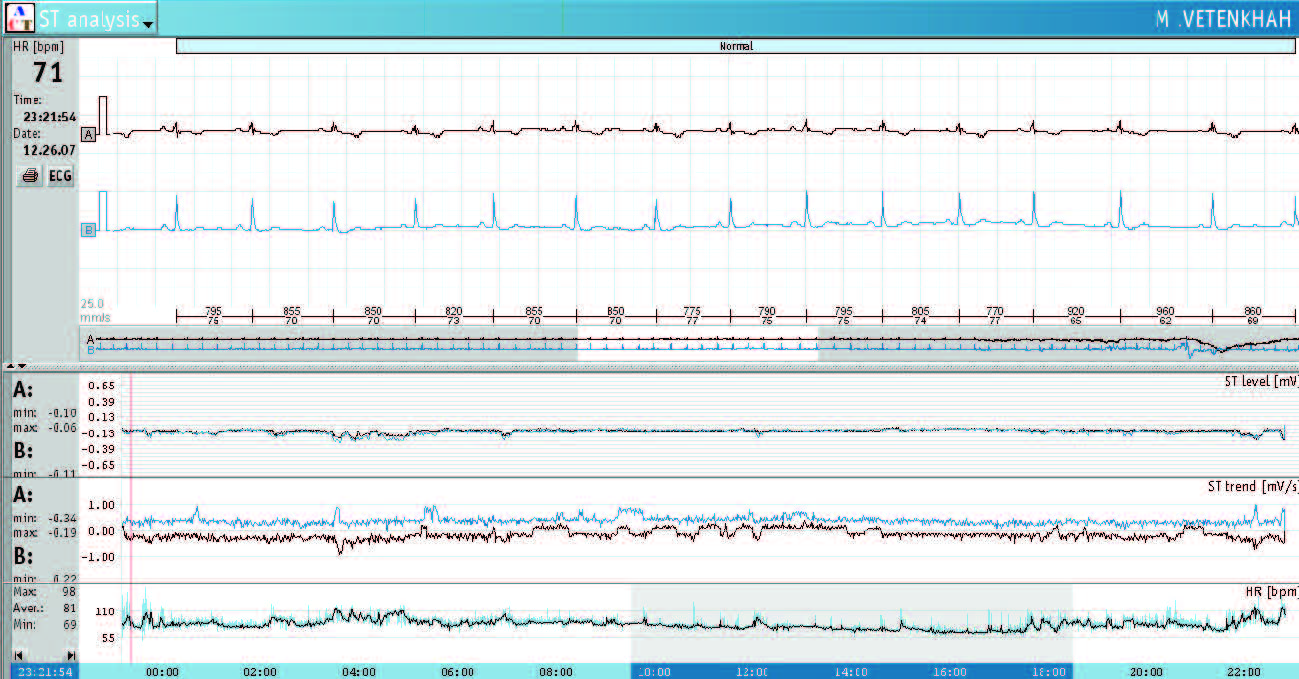
Task: Click the M.VETENKHAH patient name in title bar
Action: coord(1222,19)
